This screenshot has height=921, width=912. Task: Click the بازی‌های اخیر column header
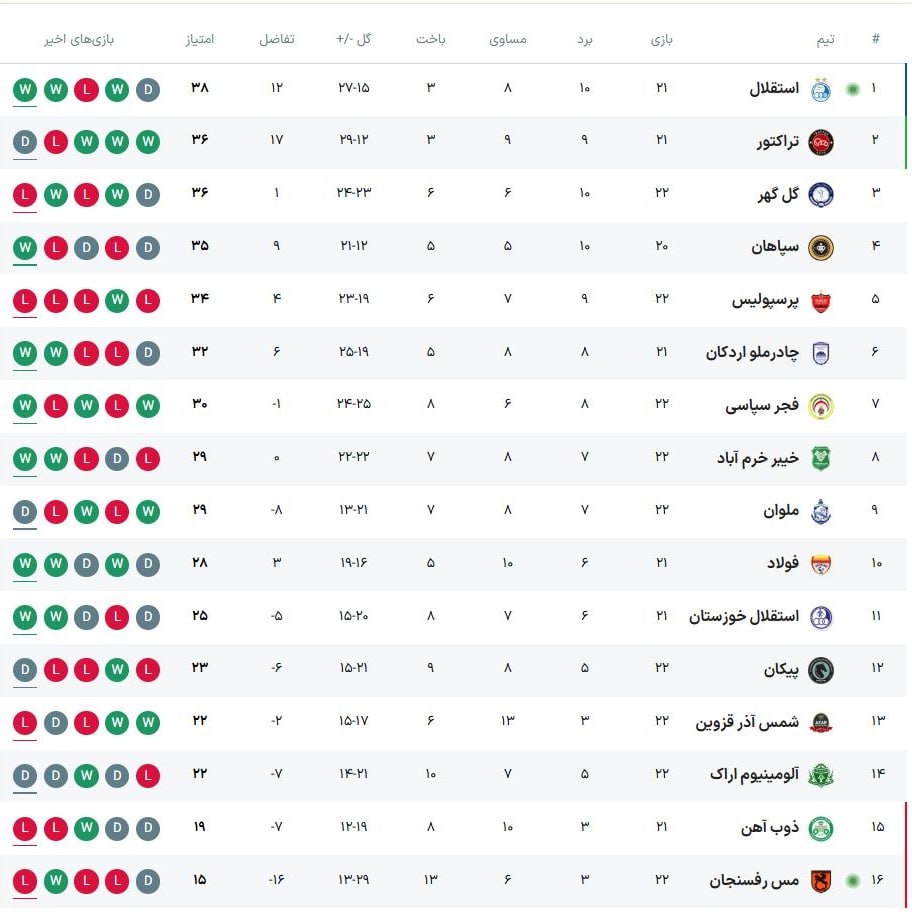pyautogui.click(x=79, y=40)
